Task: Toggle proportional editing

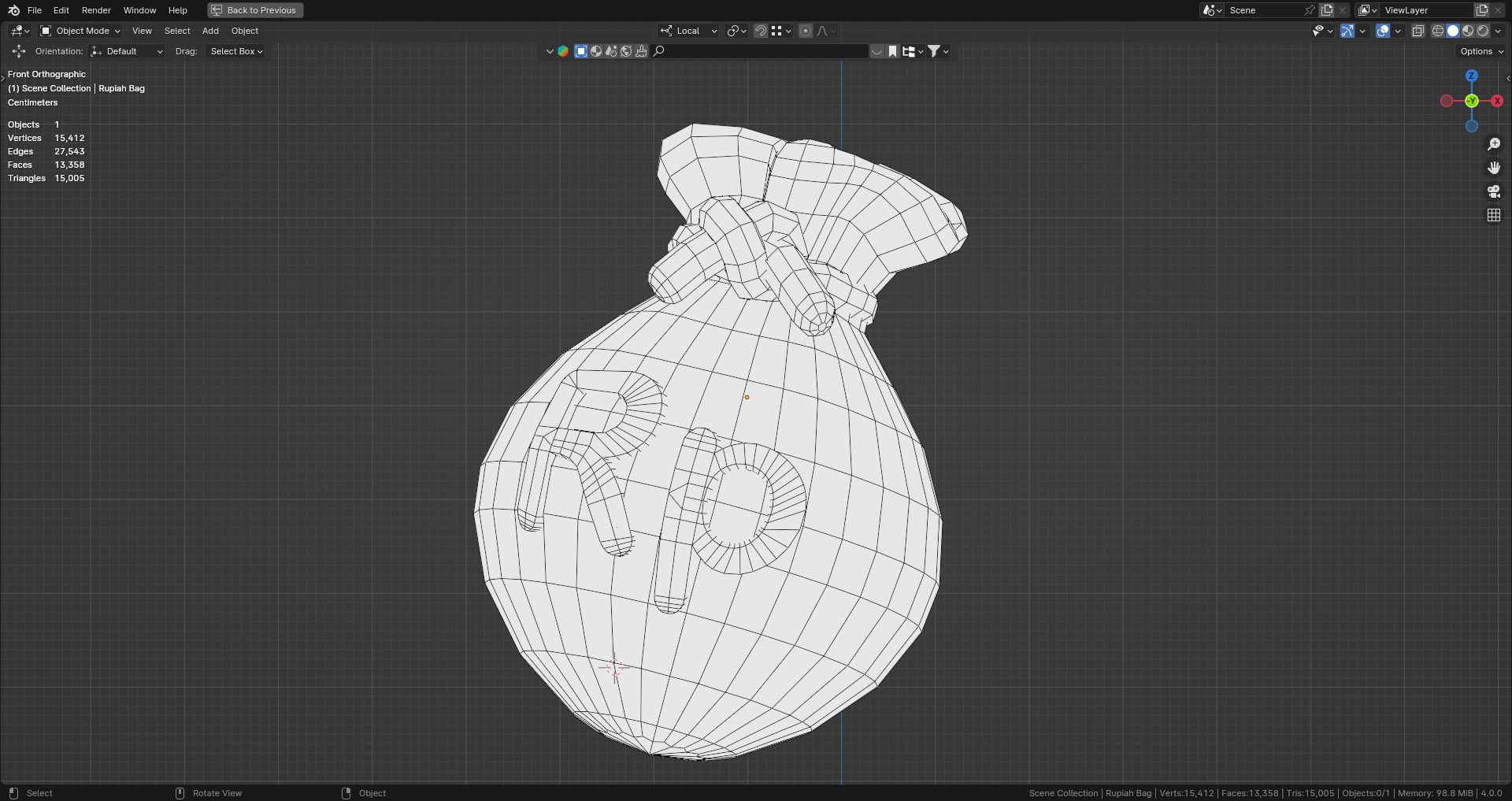Action: [x=806, y=31]
